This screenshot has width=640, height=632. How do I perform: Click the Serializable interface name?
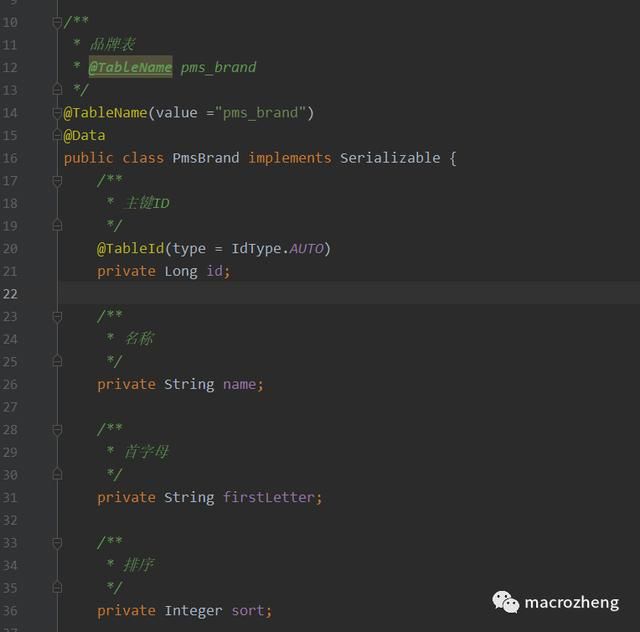[390, 158]
